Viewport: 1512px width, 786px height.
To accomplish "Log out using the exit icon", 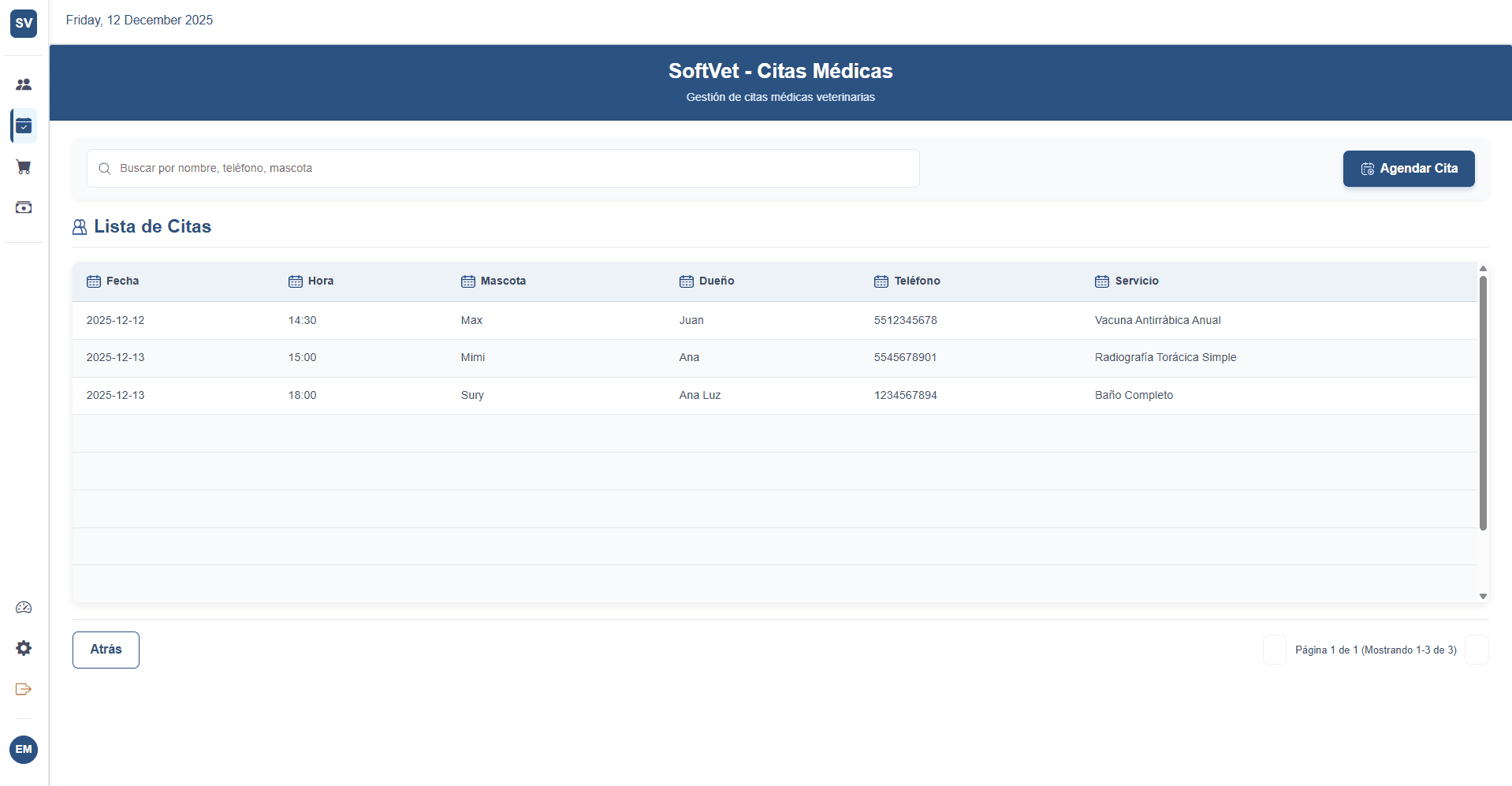I will point(23,689).
